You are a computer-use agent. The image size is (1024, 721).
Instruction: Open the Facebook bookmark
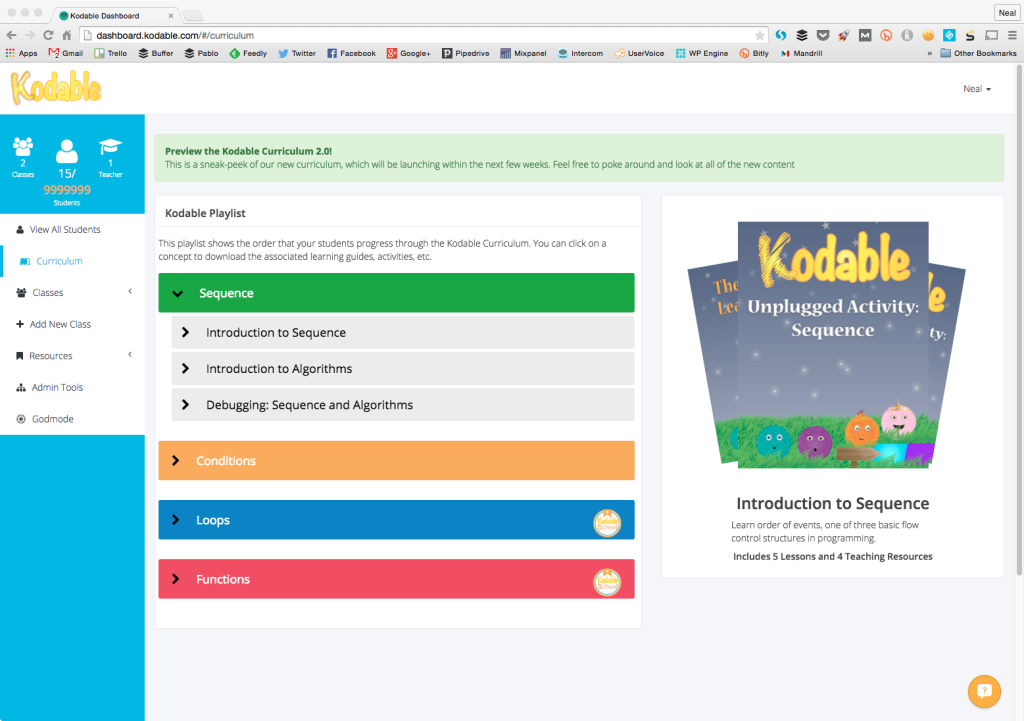[351, 54]
